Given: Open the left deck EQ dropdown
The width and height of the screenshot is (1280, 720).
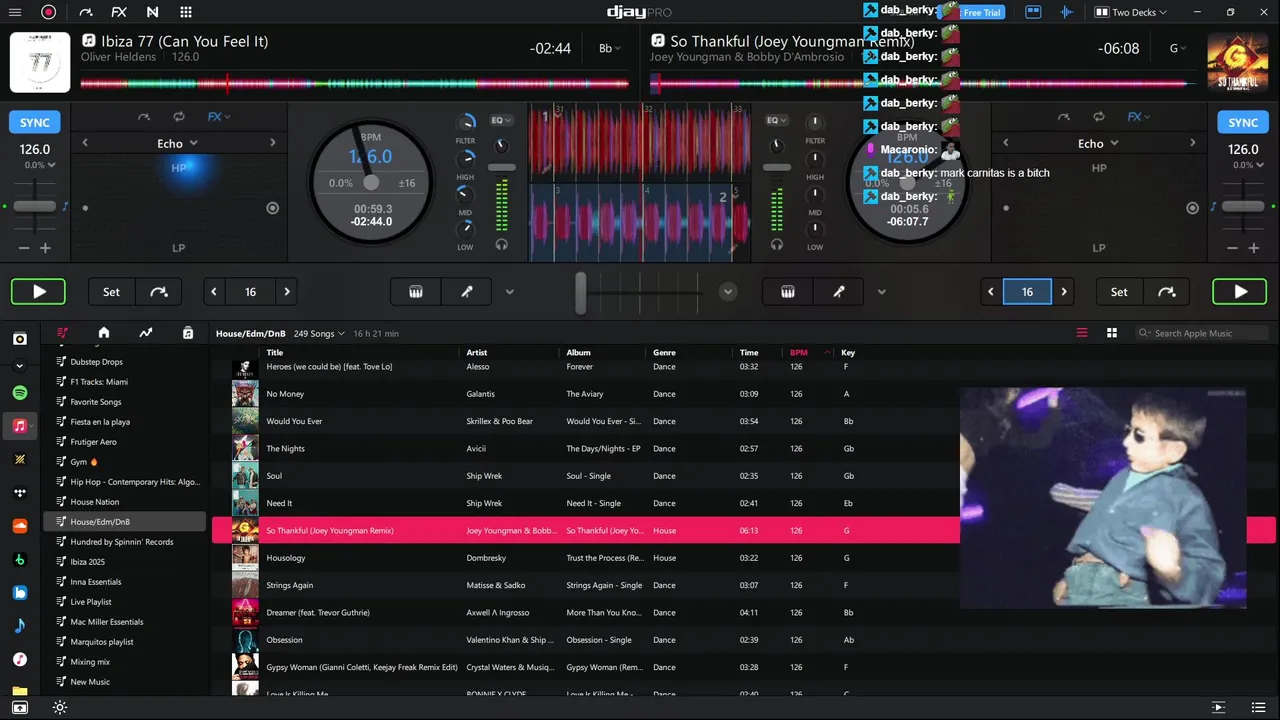Looking at the screenshot, I should 501,120.
